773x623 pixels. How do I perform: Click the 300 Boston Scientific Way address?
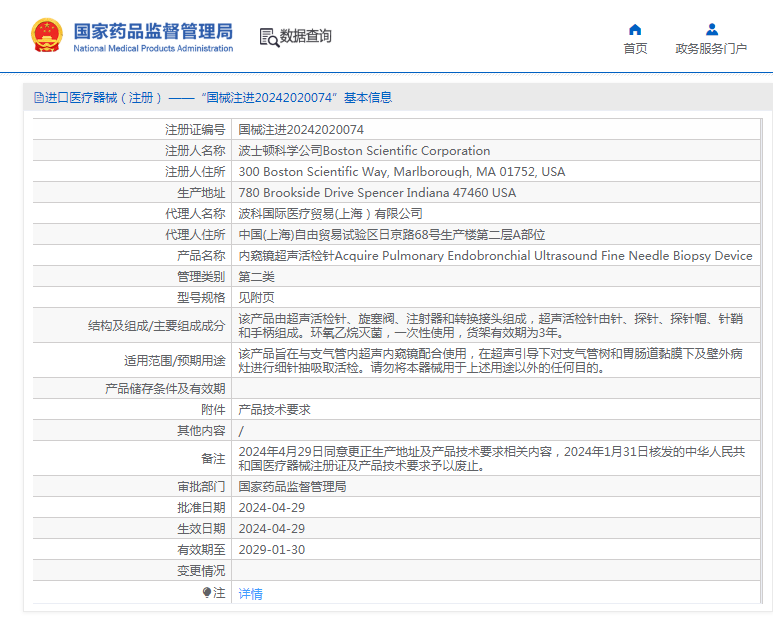pyautogui.click(x=402, y=172)
